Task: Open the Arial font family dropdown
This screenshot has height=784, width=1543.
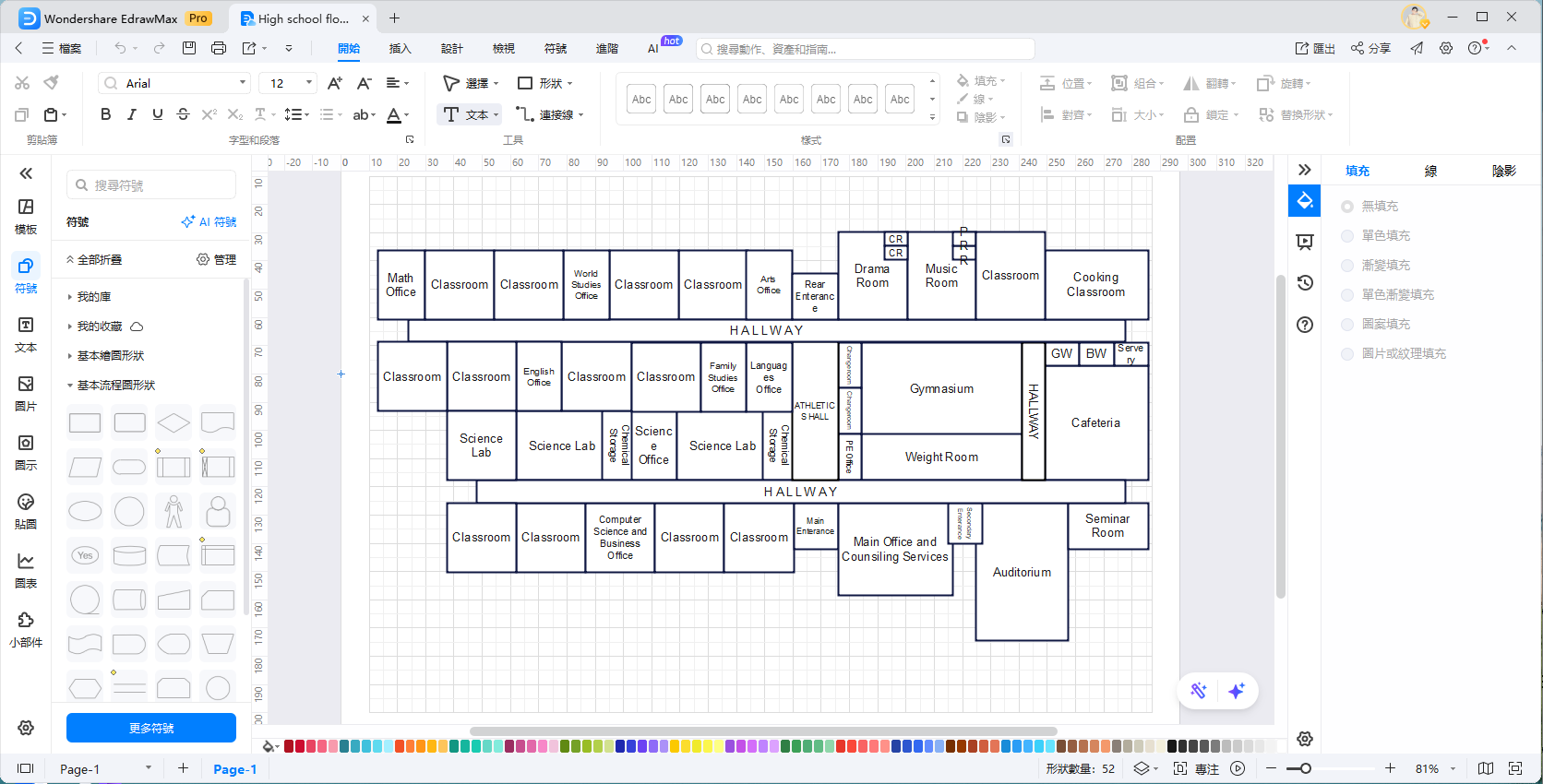Action: pos(174,83)
